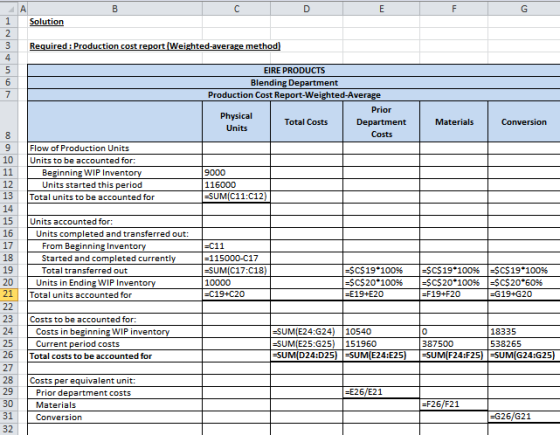This screenshot has width=560, height=435.
Task: Click the =SUM(C17:C18) formula cell
Action: pyautogui.click(x=236, y=270)
